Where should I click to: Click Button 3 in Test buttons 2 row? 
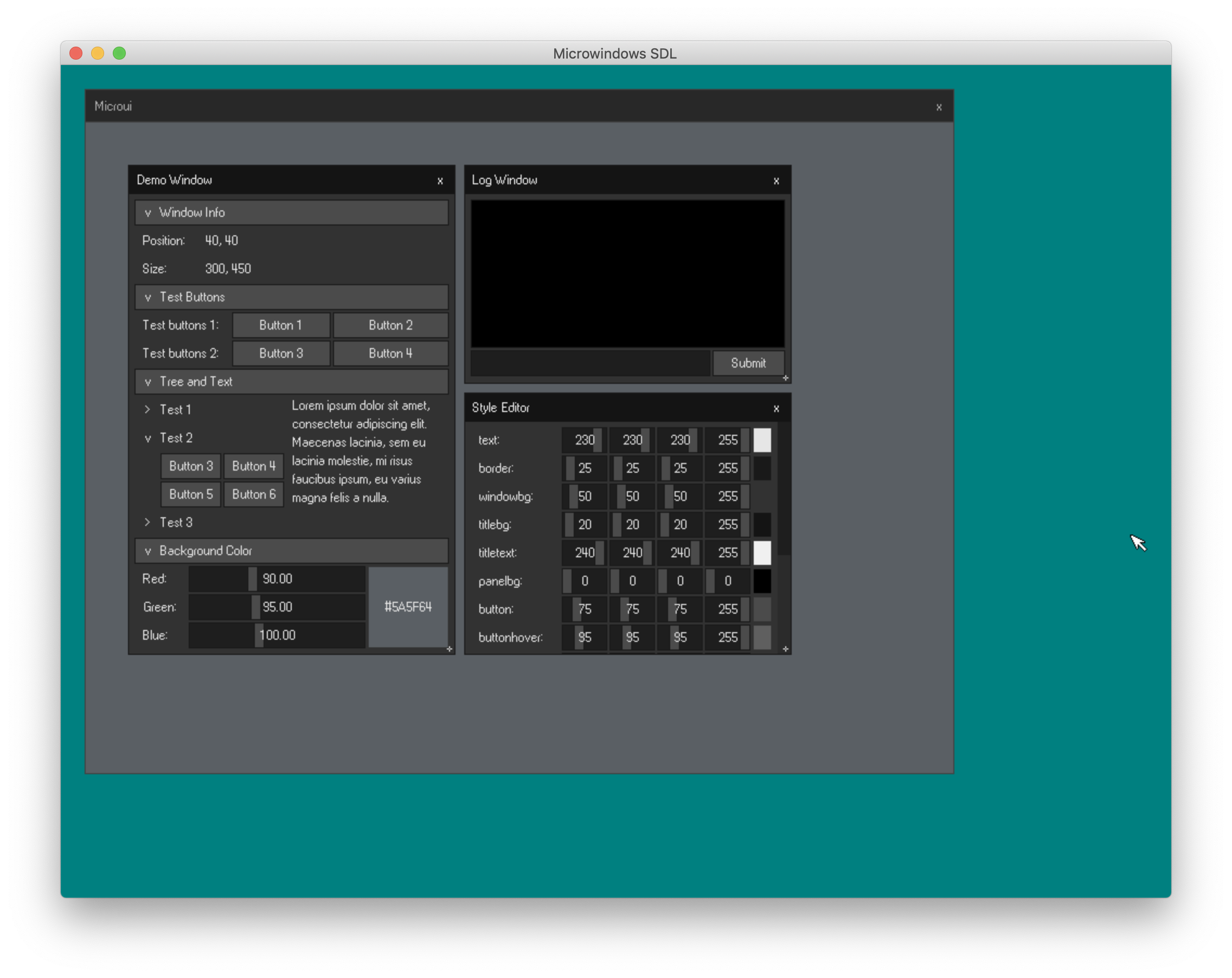(280, 353)
